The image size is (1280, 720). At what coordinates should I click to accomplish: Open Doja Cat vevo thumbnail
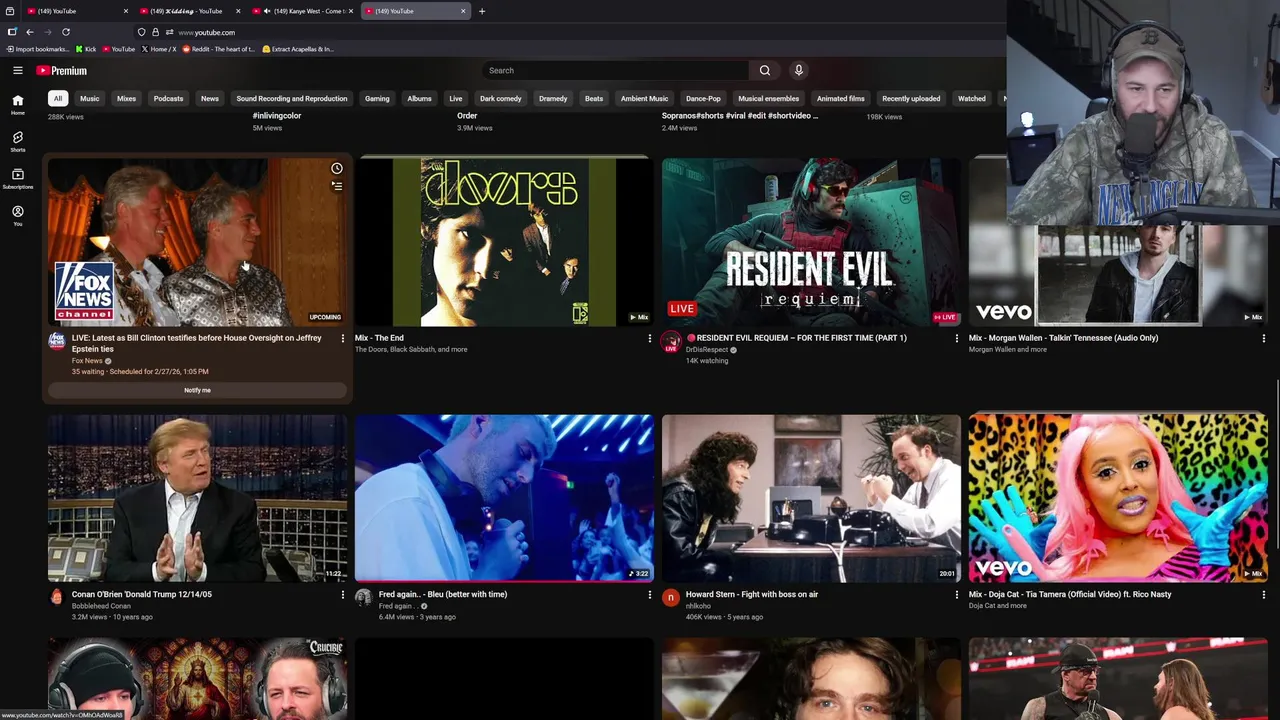click(1118, 498)
